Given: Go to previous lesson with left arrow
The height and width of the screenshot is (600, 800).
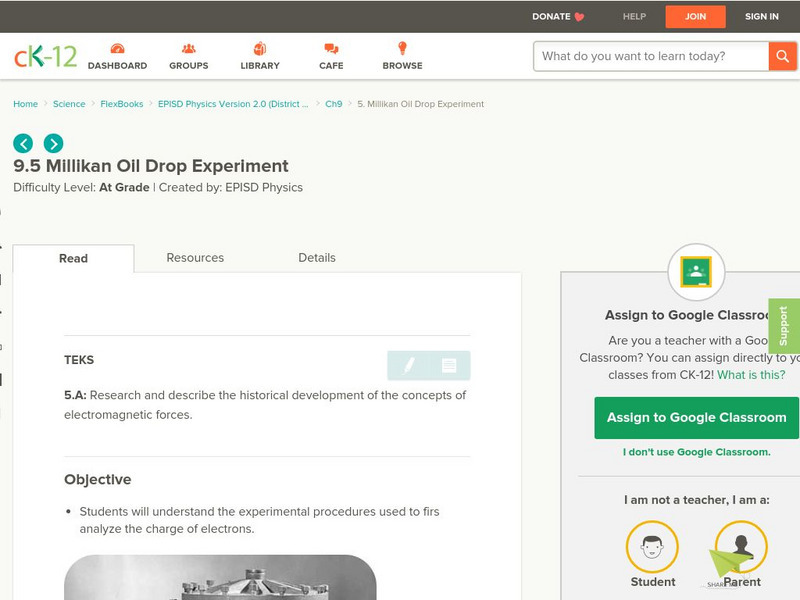Looking at the screenshot, I should pos(23,143).
